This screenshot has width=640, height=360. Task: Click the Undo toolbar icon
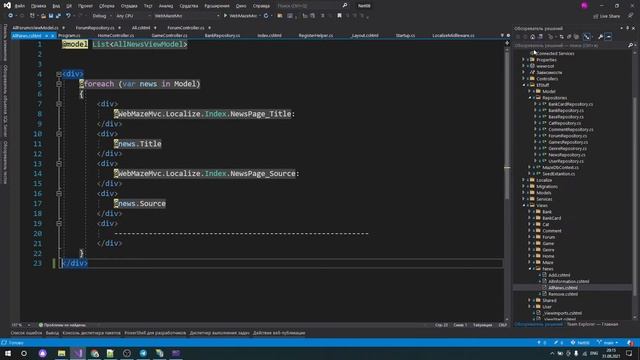point(68,16)
